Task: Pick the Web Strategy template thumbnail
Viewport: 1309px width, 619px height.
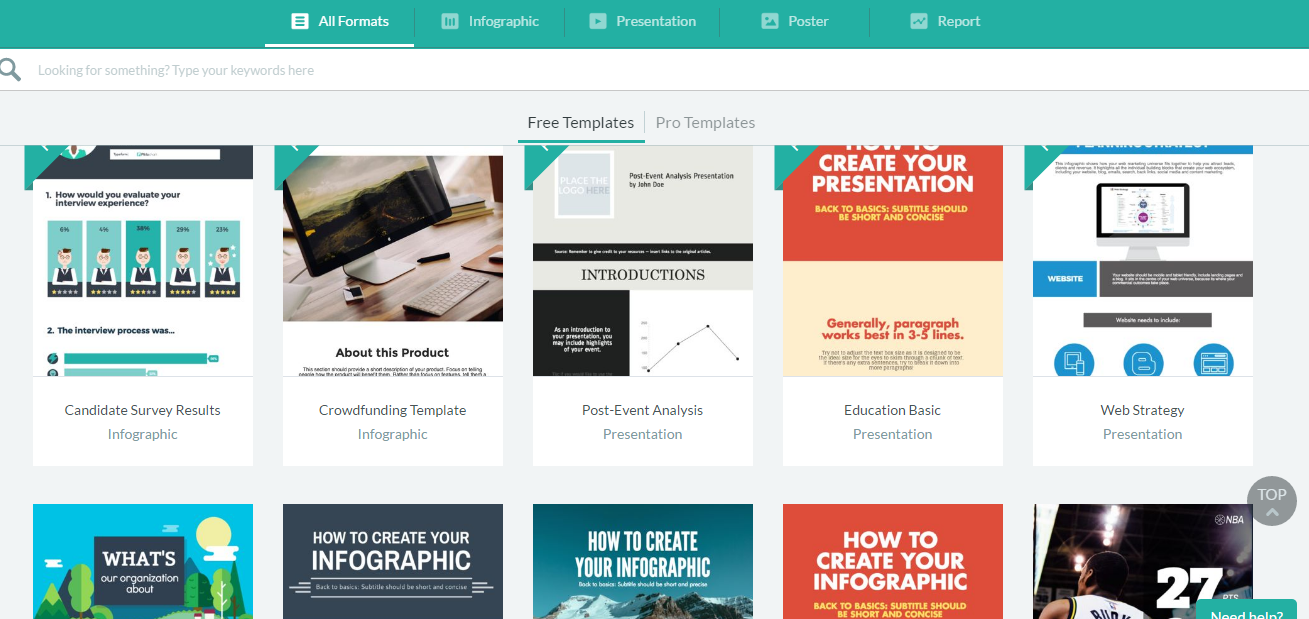Action: 1143,261
